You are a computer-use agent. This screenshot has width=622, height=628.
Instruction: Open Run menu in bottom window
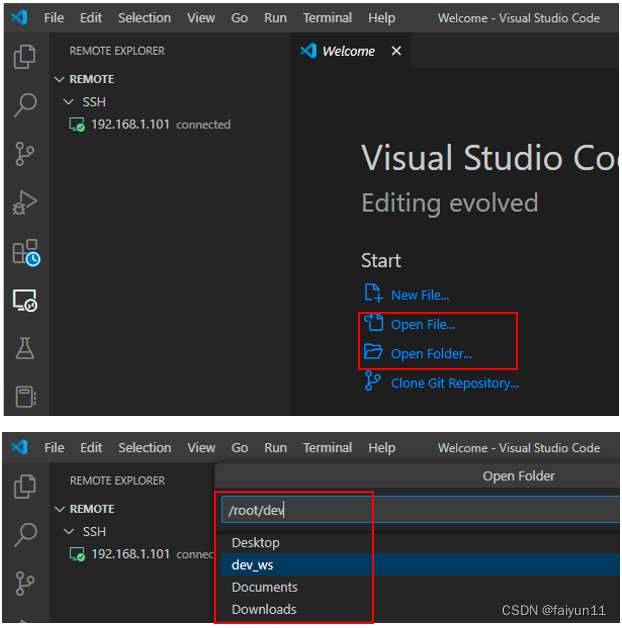(276, 447)
